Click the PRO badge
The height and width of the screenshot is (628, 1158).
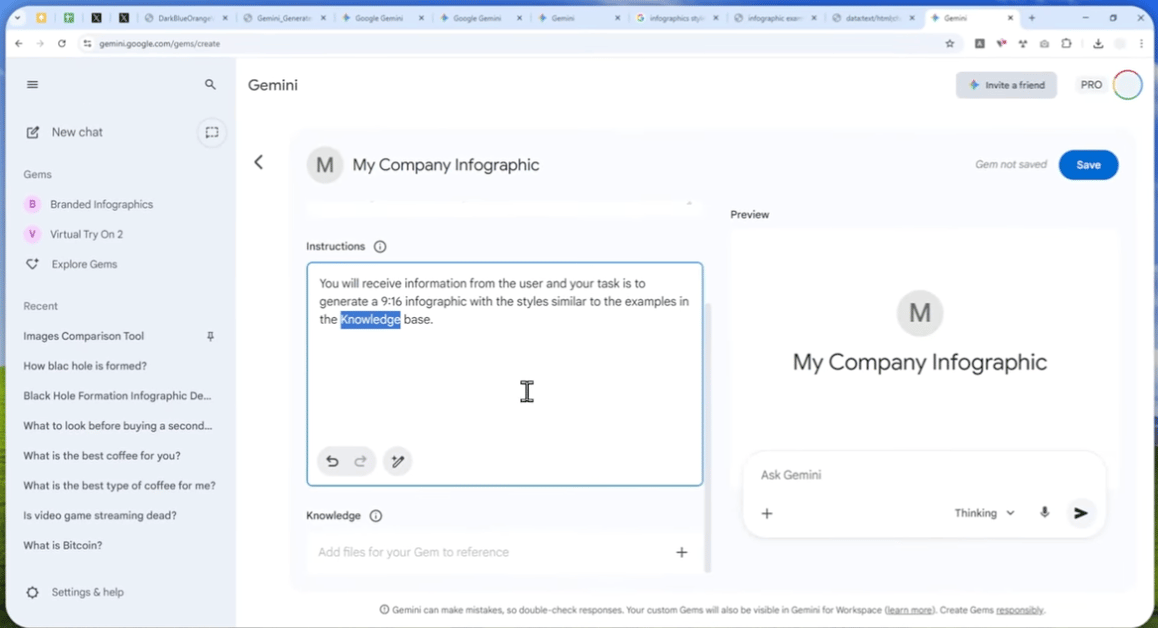[x=1091, y=85]
